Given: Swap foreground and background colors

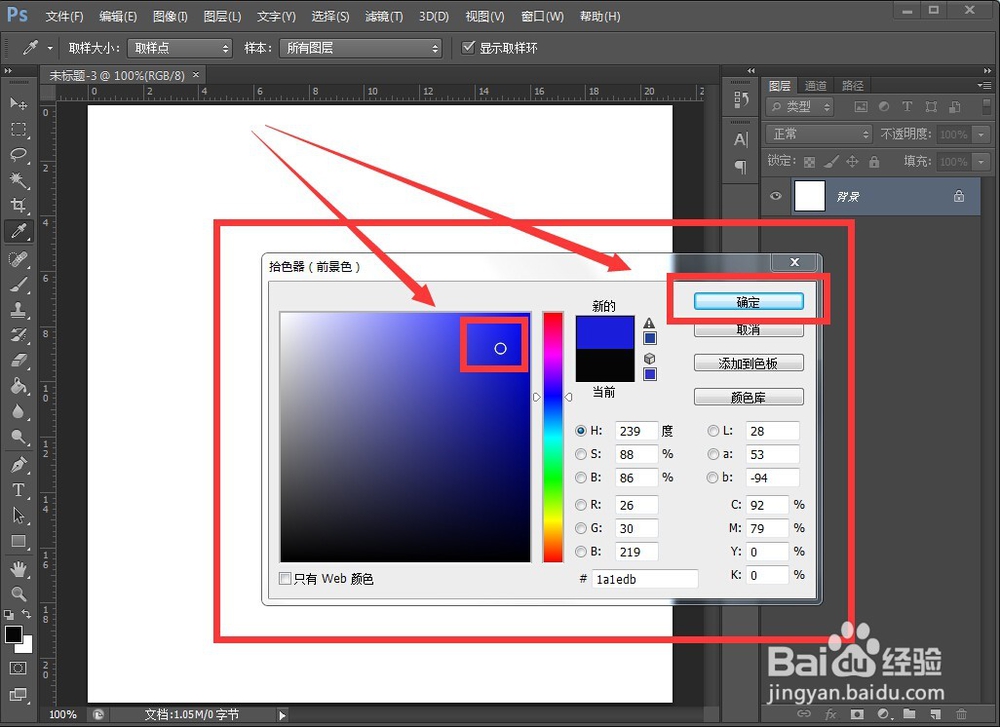Looking at the screenshot, I should [26, 613].
